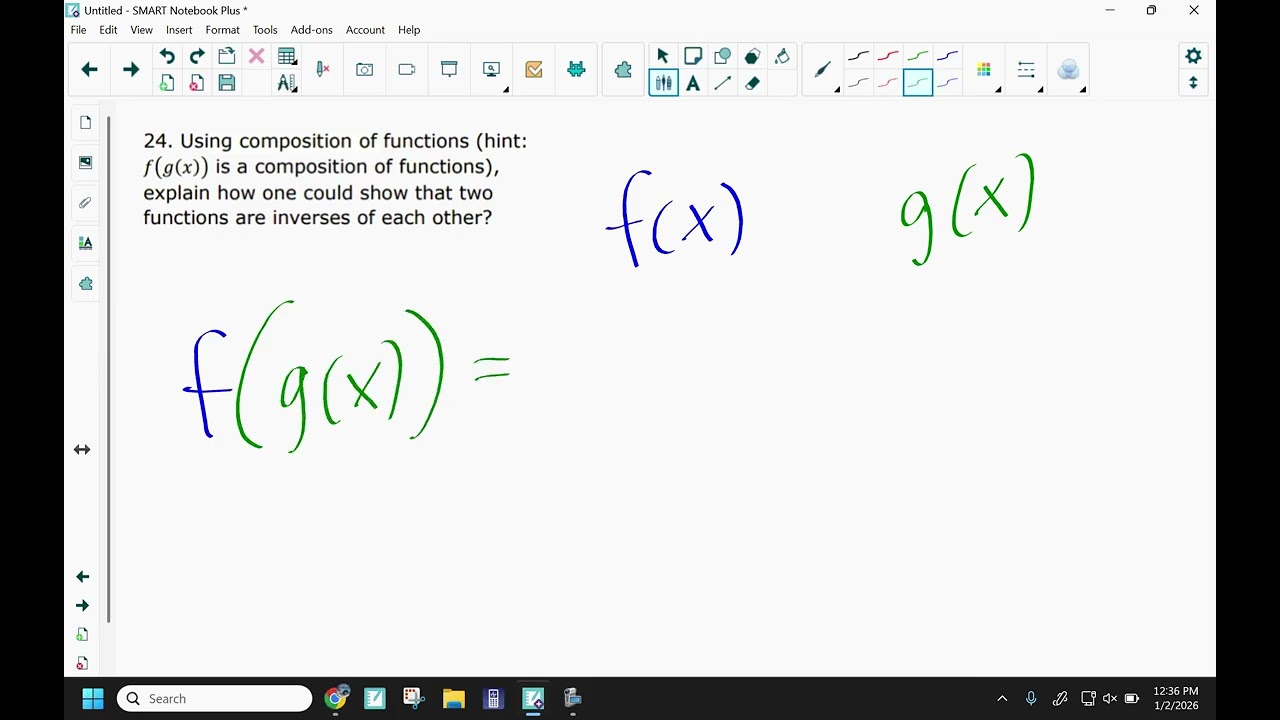Open the Format menu
1280x720 pixels.
pos(222,30)
